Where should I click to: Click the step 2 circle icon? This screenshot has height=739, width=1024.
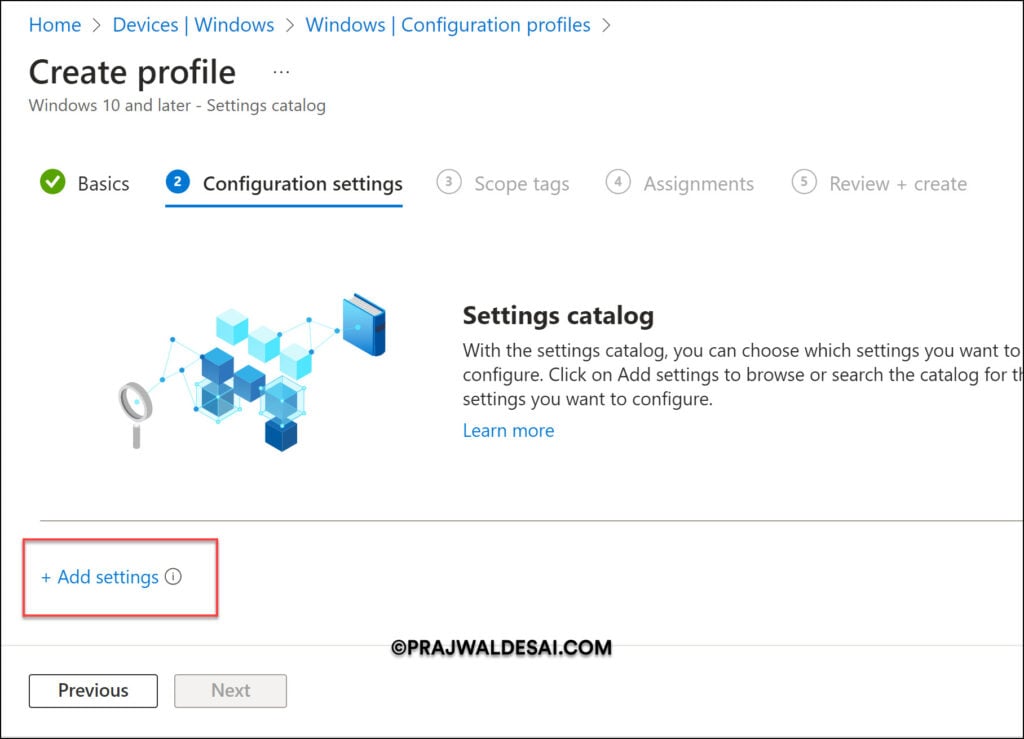pos(178,182)
